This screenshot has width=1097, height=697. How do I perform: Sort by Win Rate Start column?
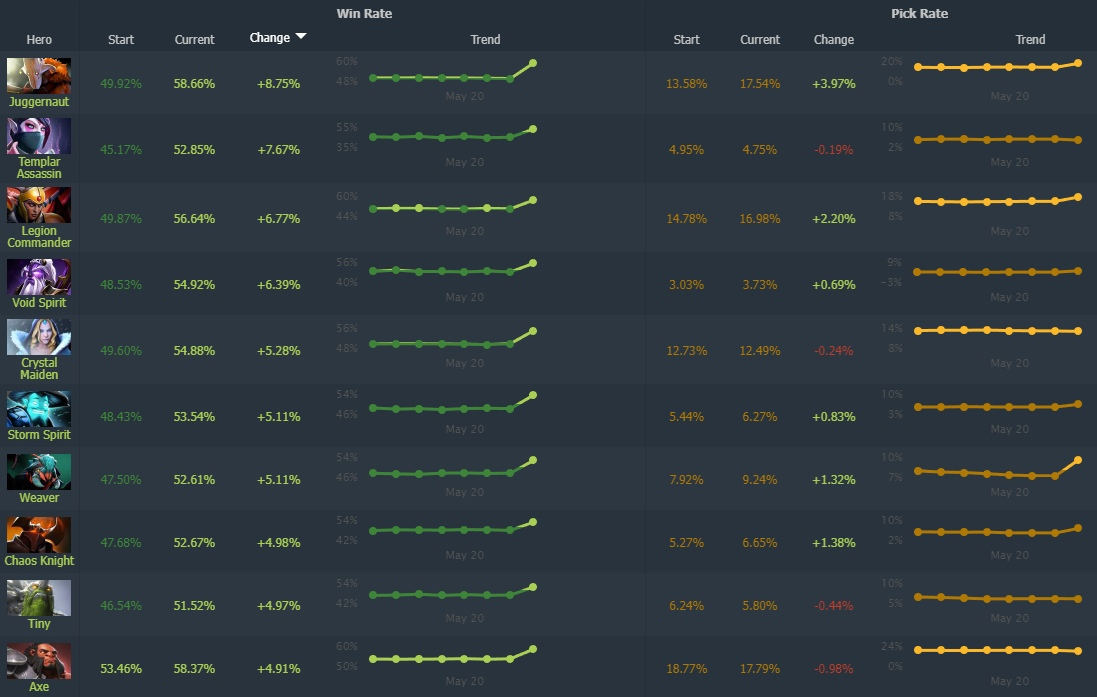coord(121,40)
